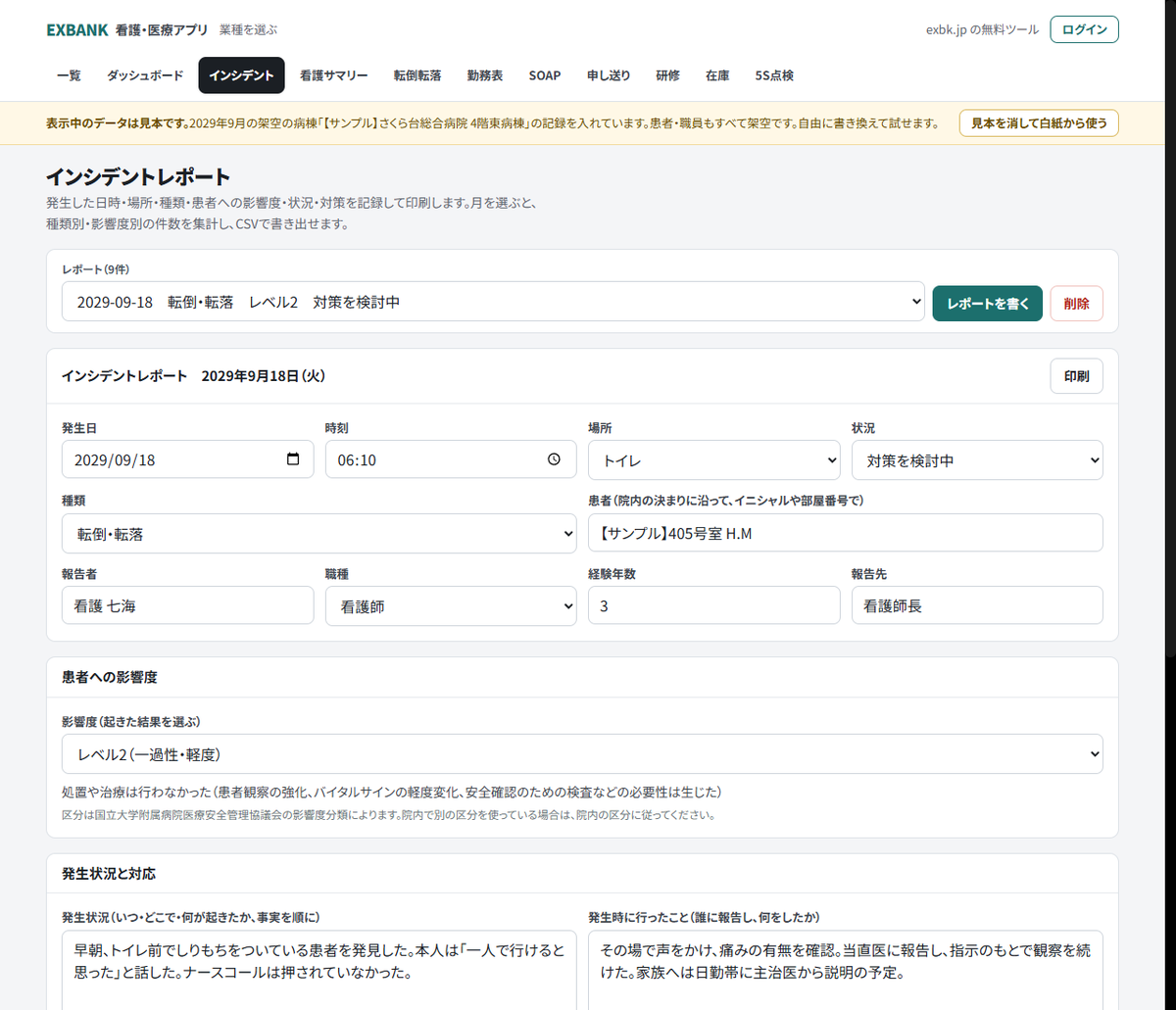Click exbk.jp の無料ツール text
This screenshot has height=1010, width=1176.
[982, 30]
